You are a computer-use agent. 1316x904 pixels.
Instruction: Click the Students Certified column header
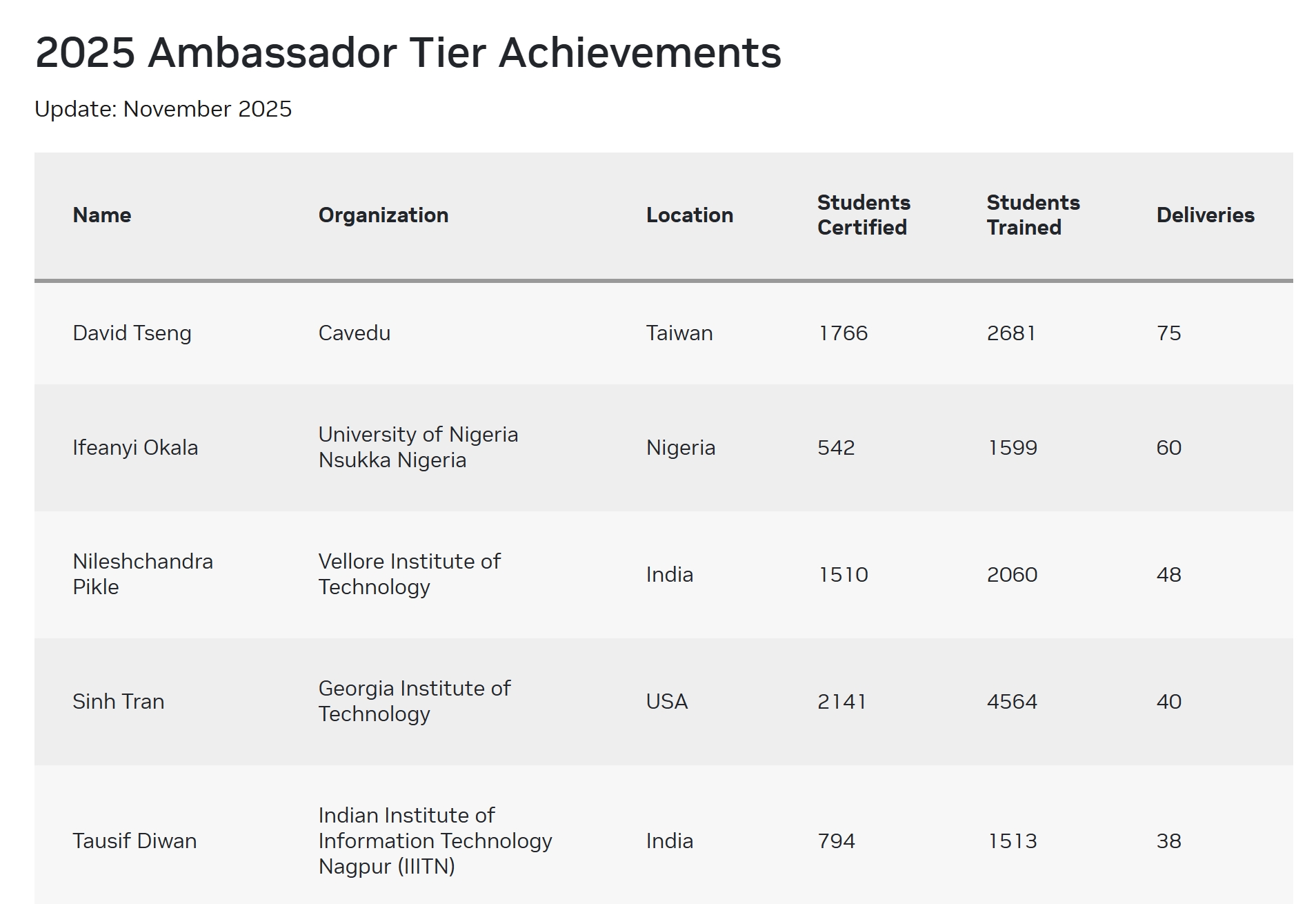click(863, 215)
